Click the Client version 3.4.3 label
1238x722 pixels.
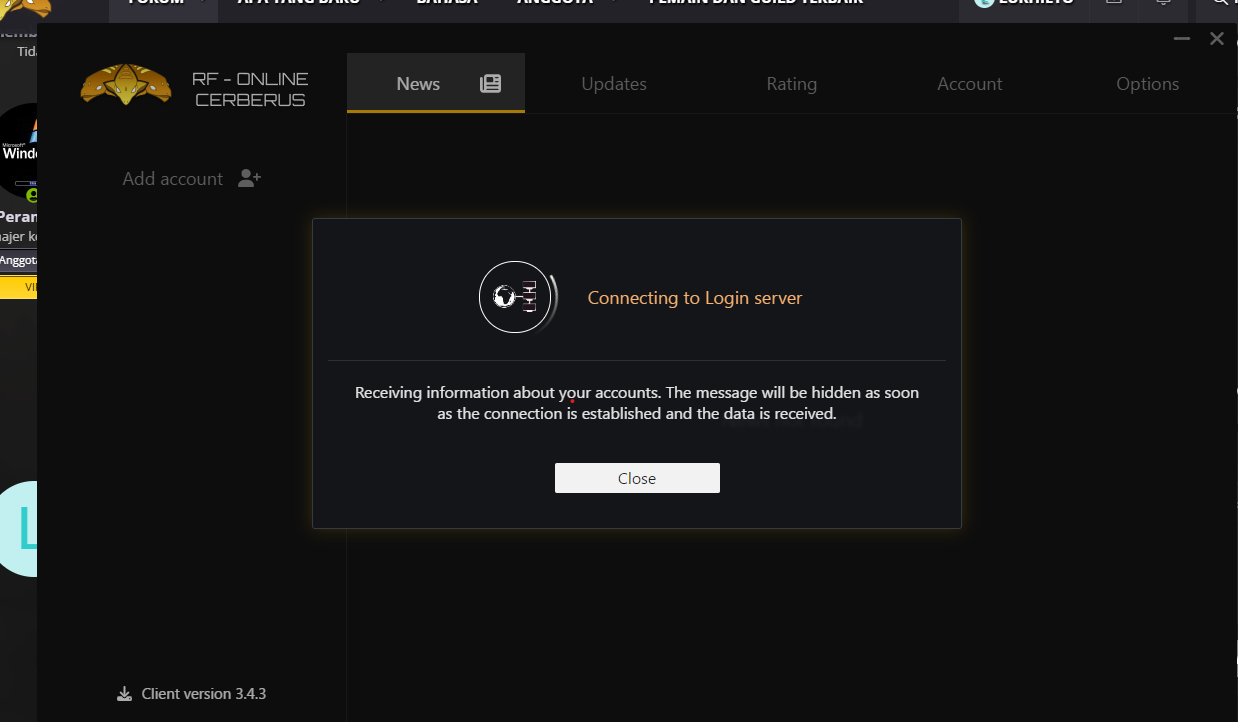203,694
